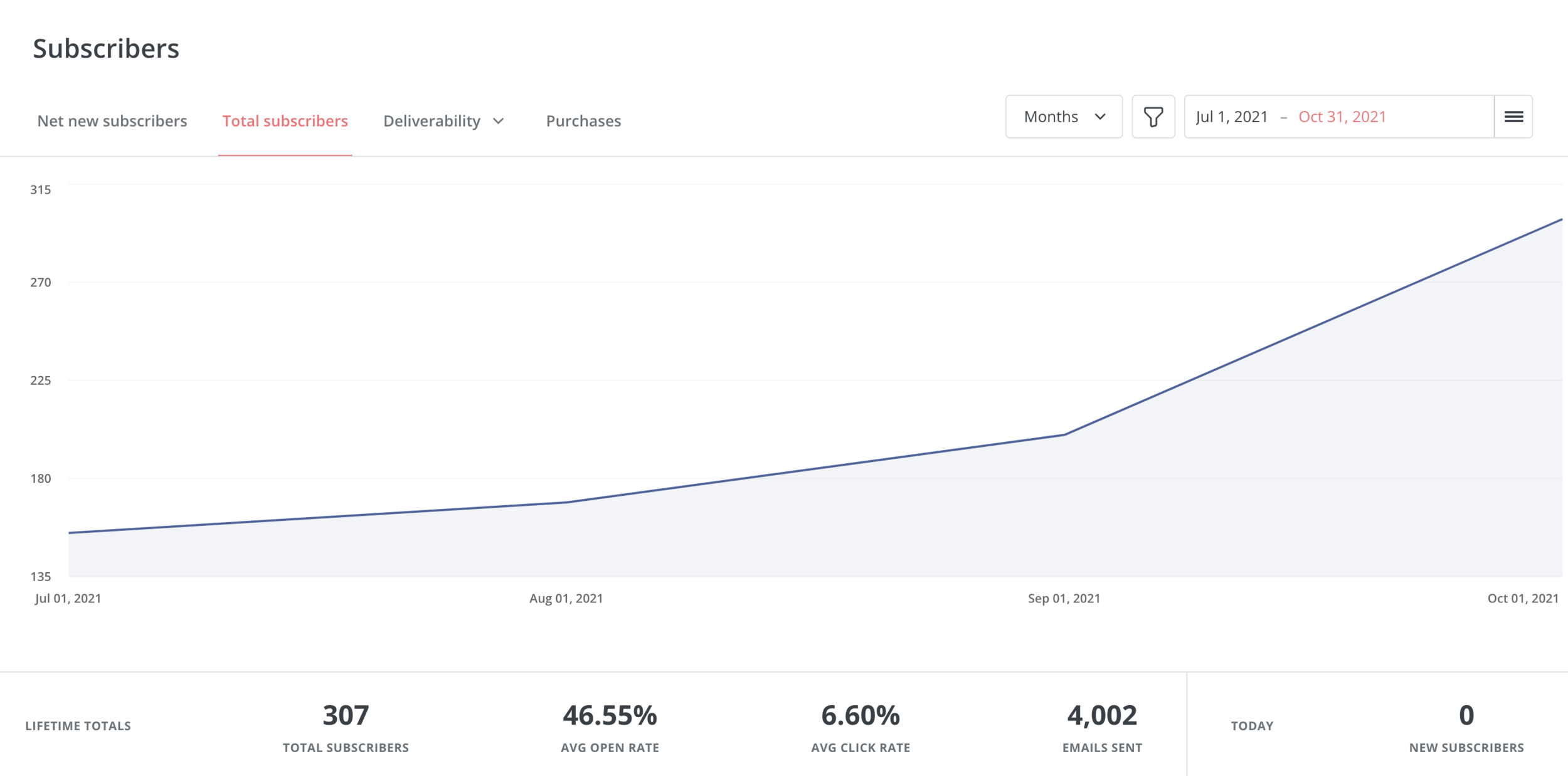Viewport: 1568px width, 776px height.
Task: Click the Subscribers page heading
Action: coord(106,49)
